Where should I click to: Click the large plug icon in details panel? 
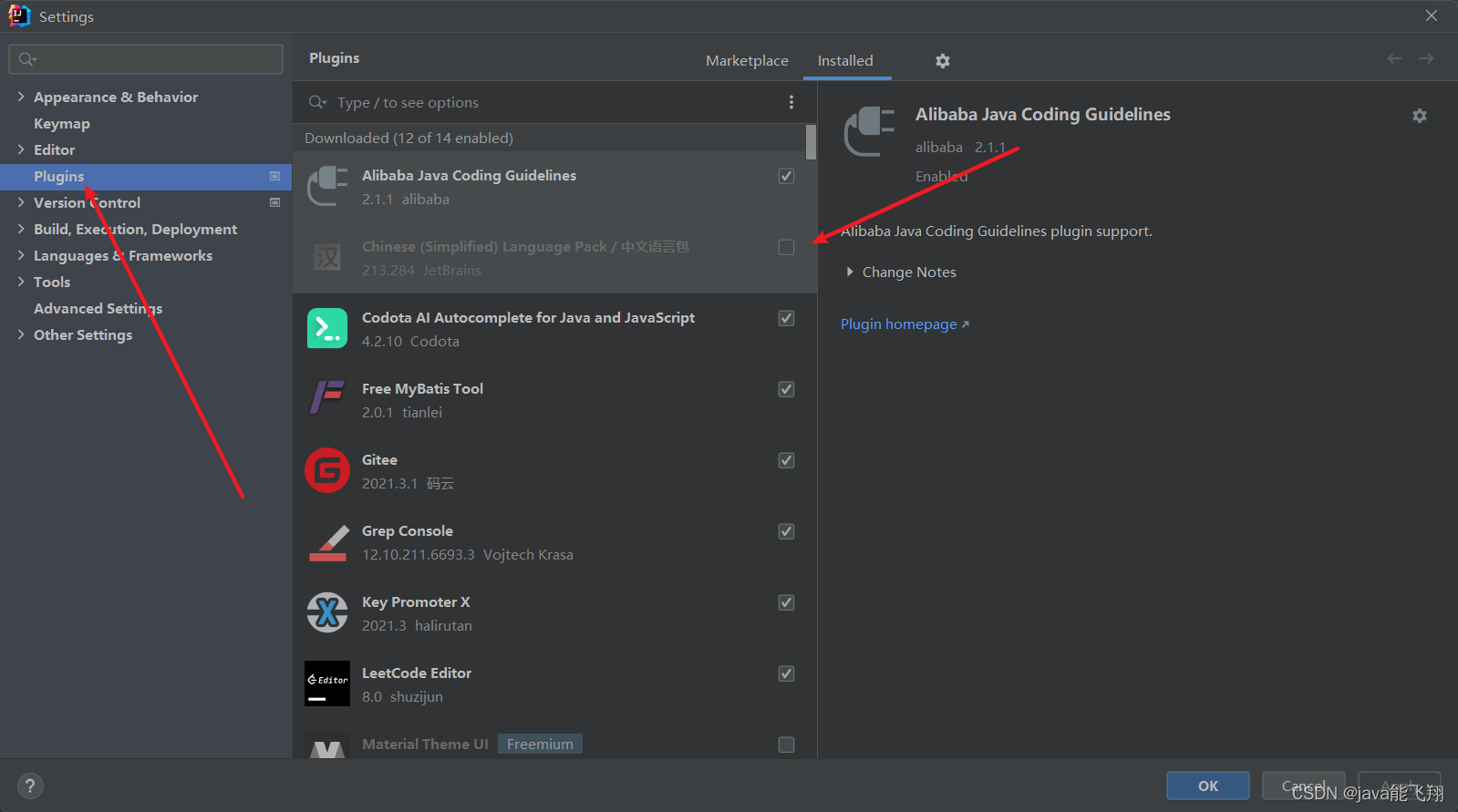tap(870, 131)
